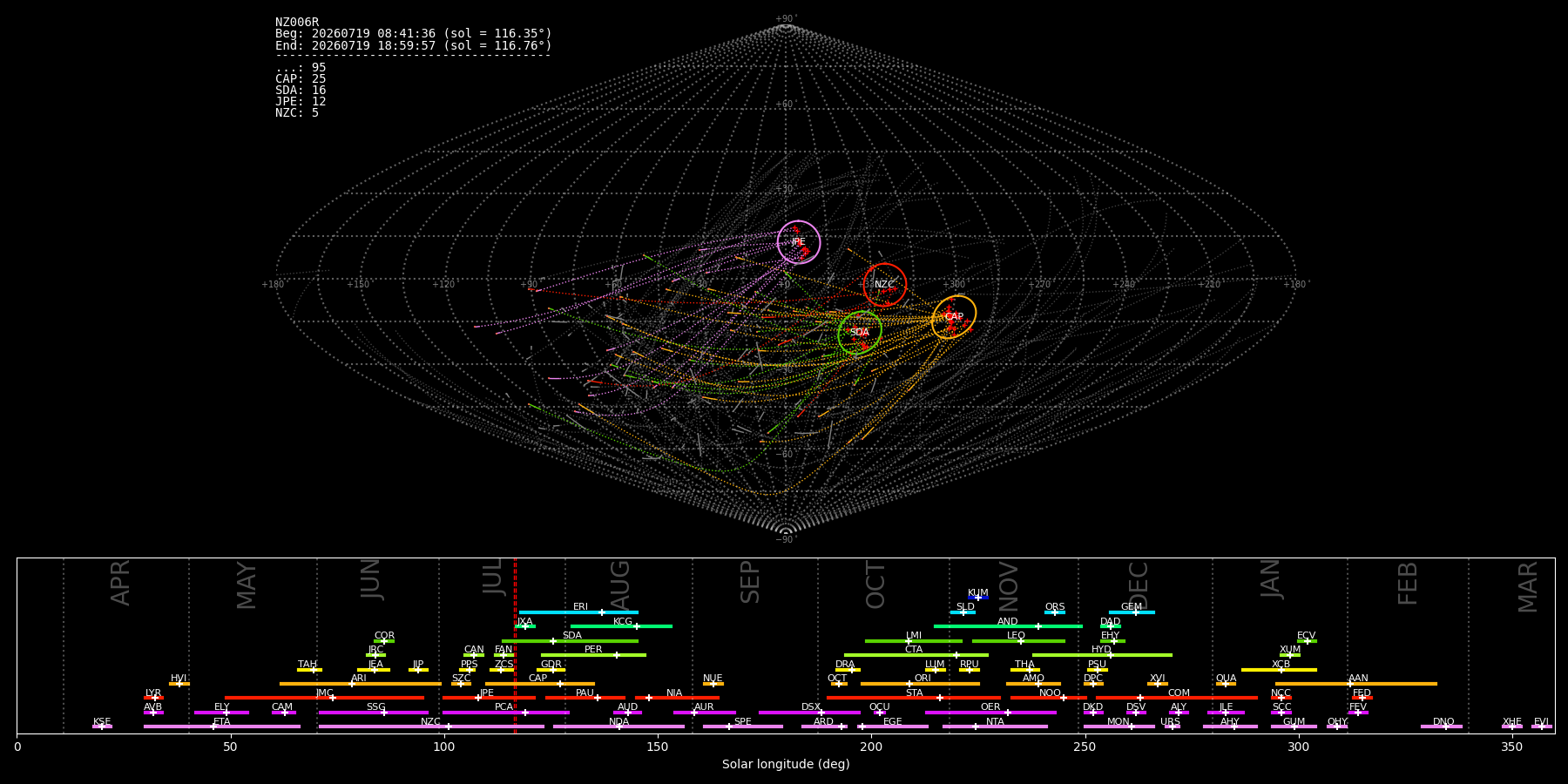Pick the orange CAP radiant circle on sky map

point(954,317)
